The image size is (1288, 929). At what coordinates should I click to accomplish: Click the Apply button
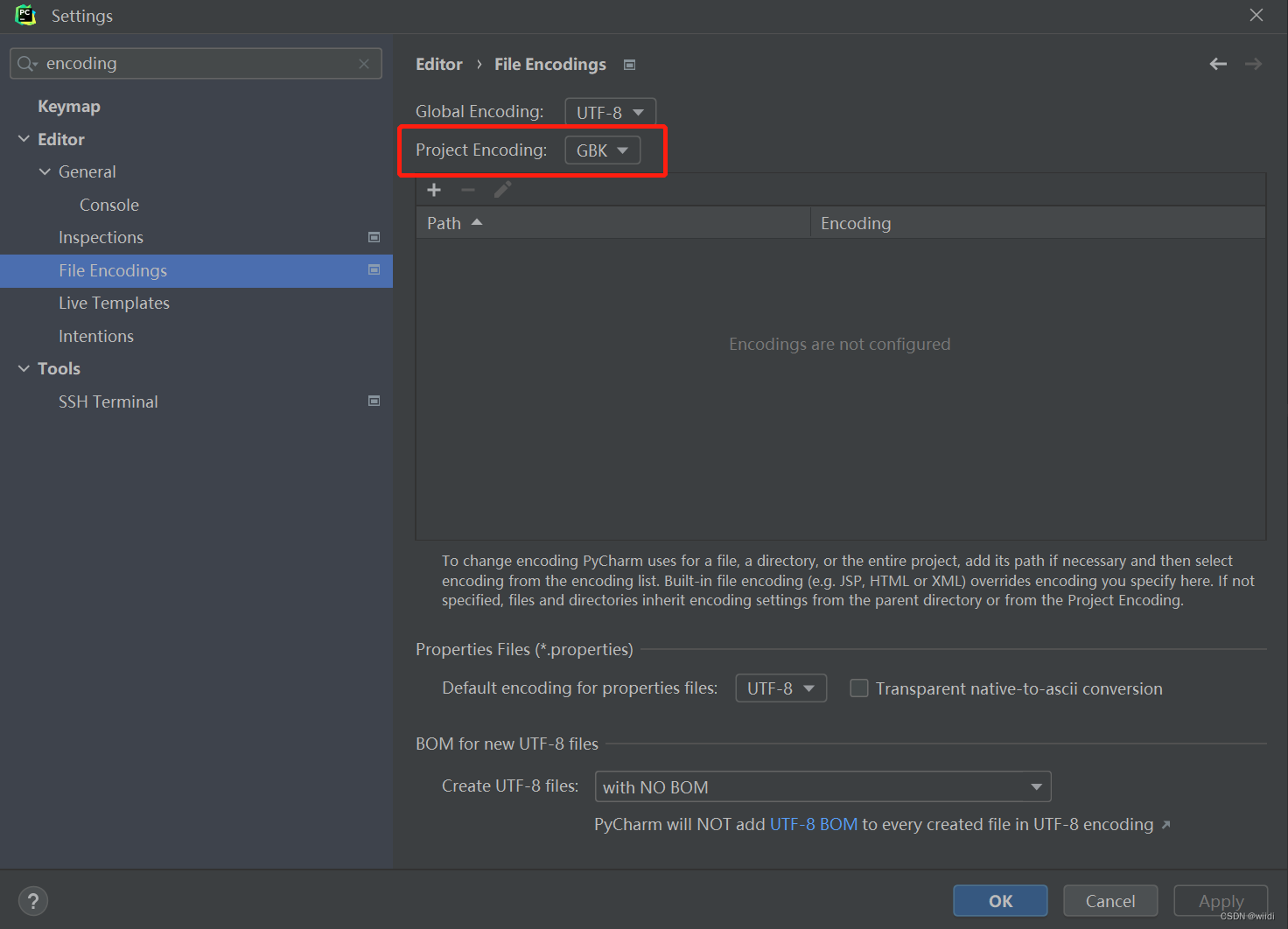click(1221, 901)
